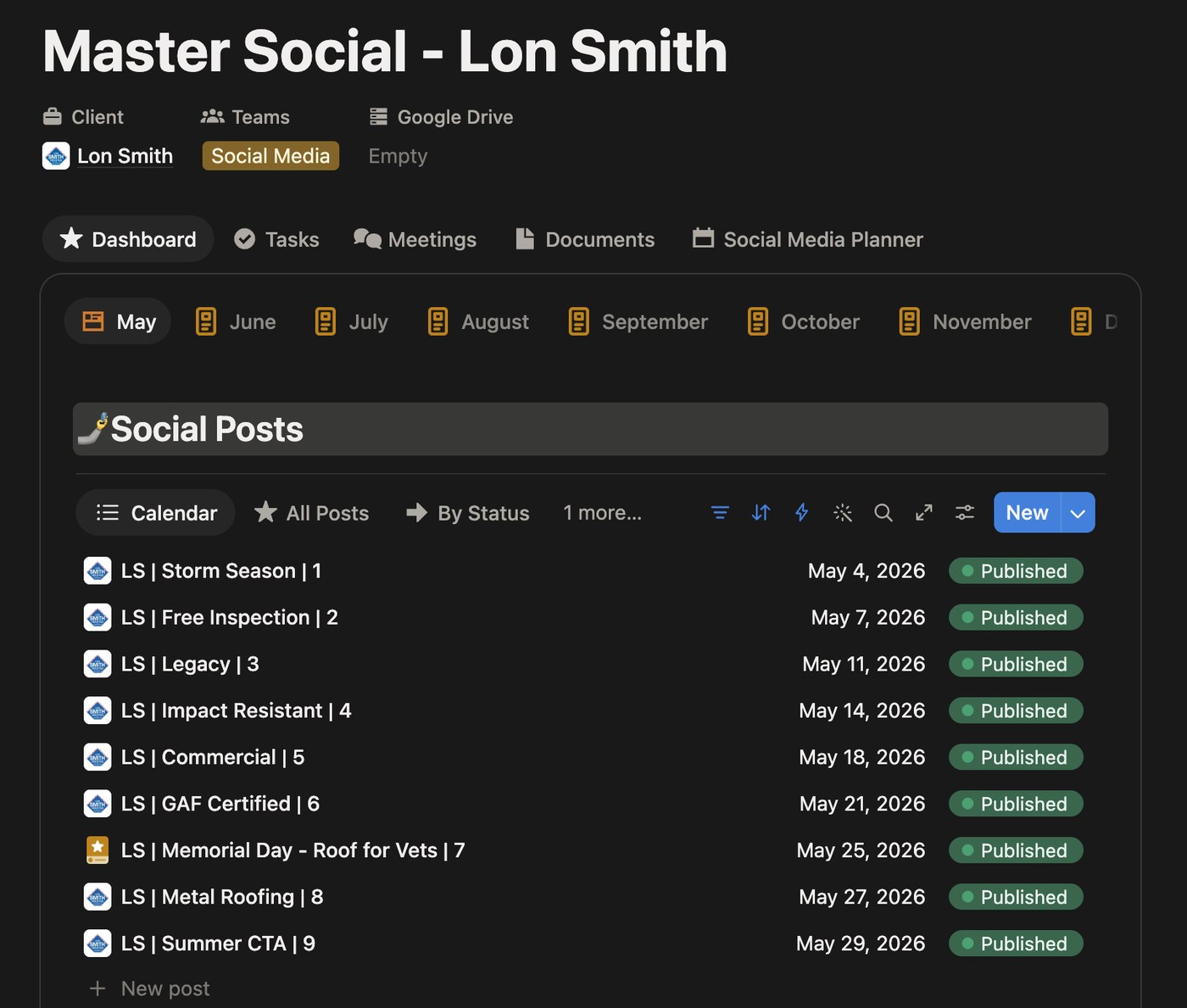The height and width of the screenshot is (1008, 1187).
Task: Open the Lon Smith client link
Action: click(125, 156)
